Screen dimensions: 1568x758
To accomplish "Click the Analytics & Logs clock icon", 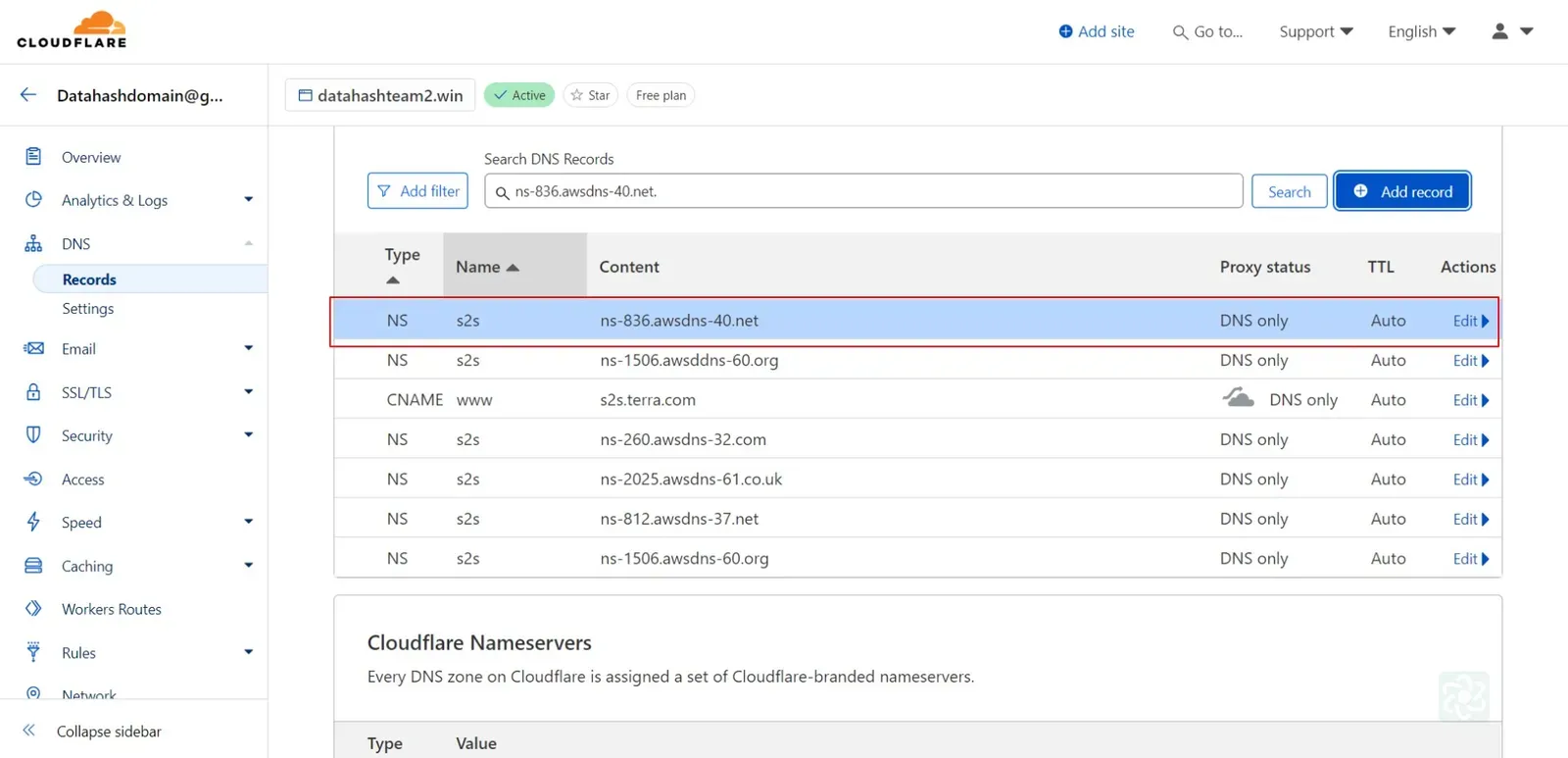I will tap(33, 199).
